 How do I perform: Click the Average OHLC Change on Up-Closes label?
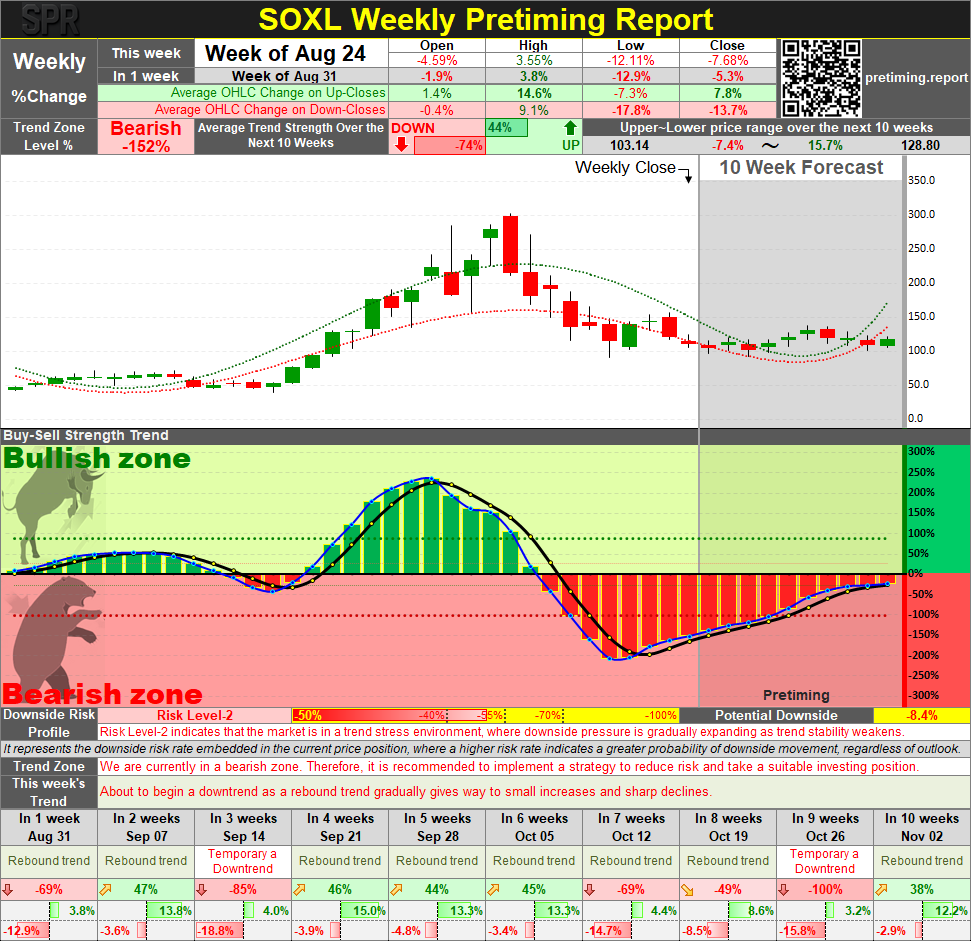click(x=278, y=93)
